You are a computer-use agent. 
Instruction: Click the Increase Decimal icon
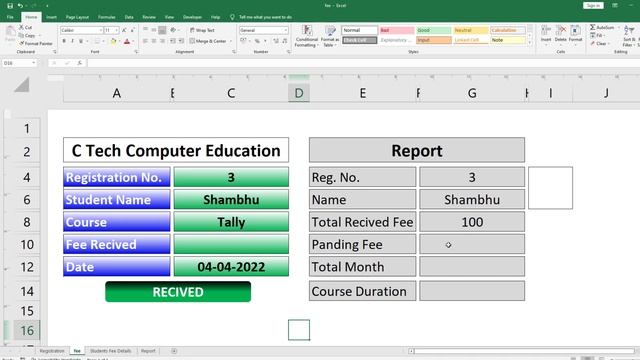tap(276, 41)
